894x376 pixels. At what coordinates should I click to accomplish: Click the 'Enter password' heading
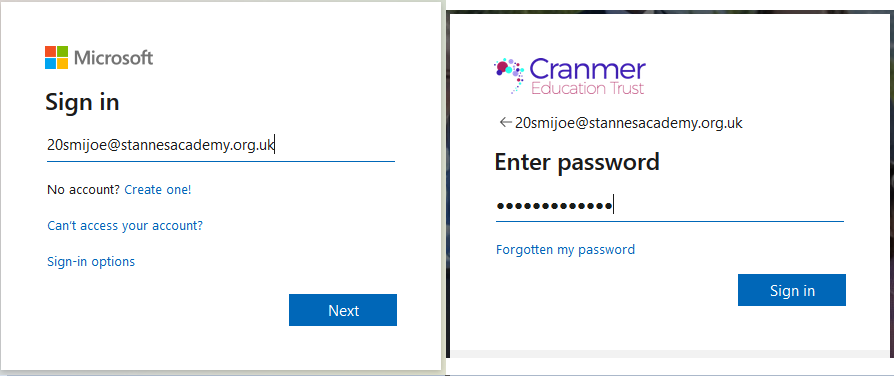click(x=577, y=162)
